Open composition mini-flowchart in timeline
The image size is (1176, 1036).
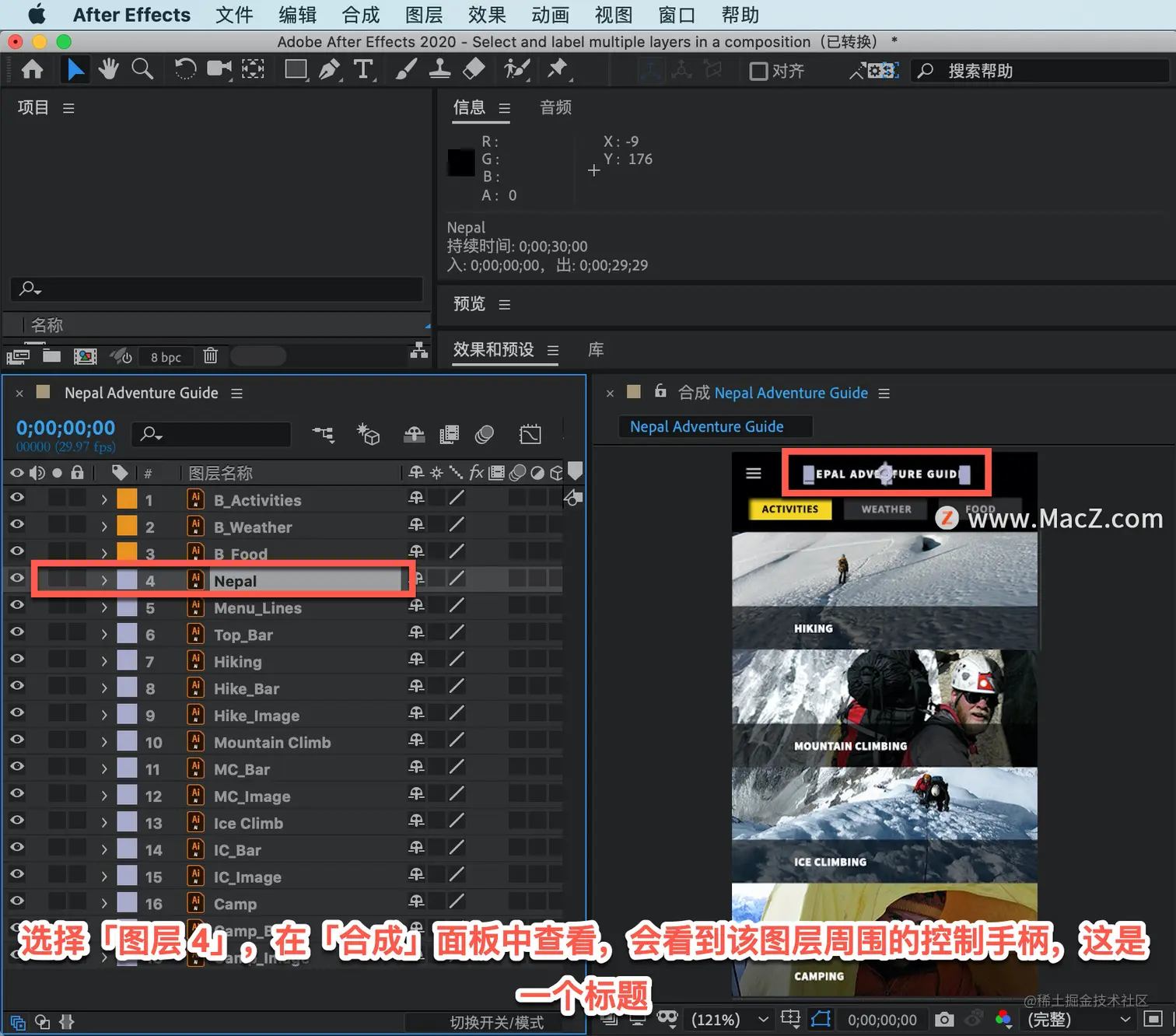tap(324, 434)
